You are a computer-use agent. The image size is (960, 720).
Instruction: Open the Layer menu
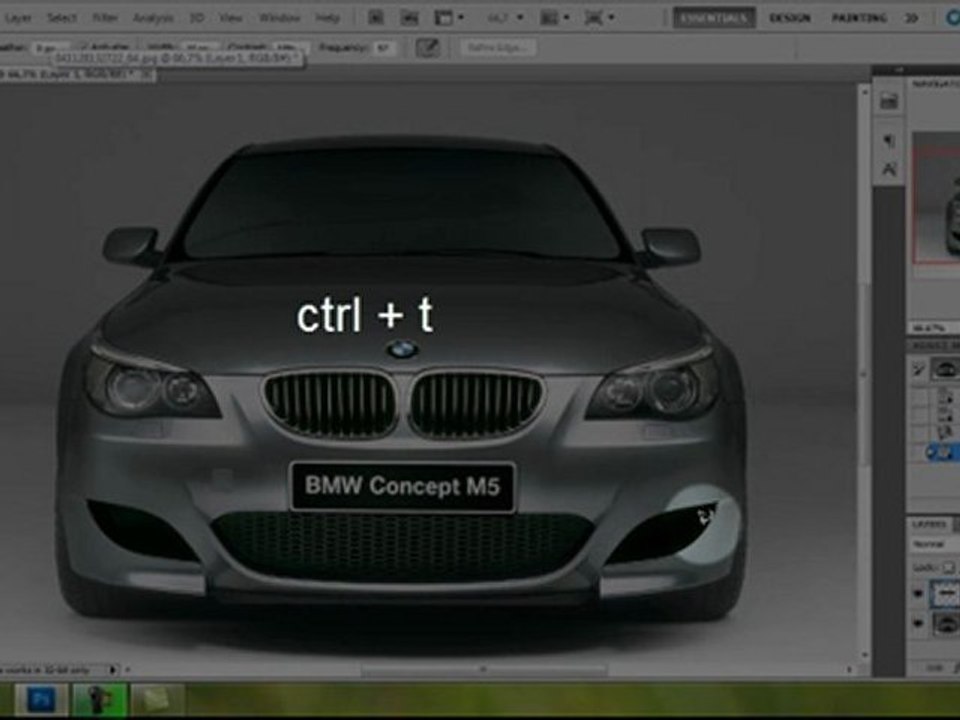pos(17,18)
